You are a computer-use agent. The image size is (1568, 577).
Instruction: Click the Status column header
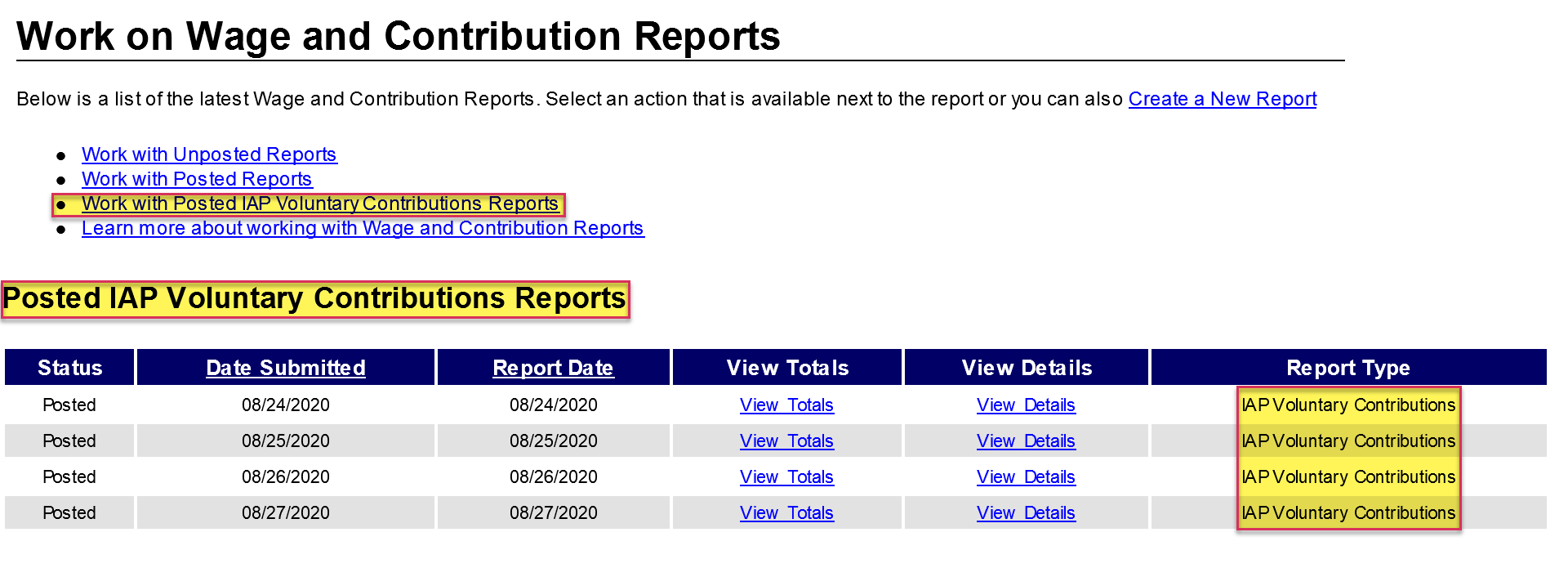(x=69, y=368)
